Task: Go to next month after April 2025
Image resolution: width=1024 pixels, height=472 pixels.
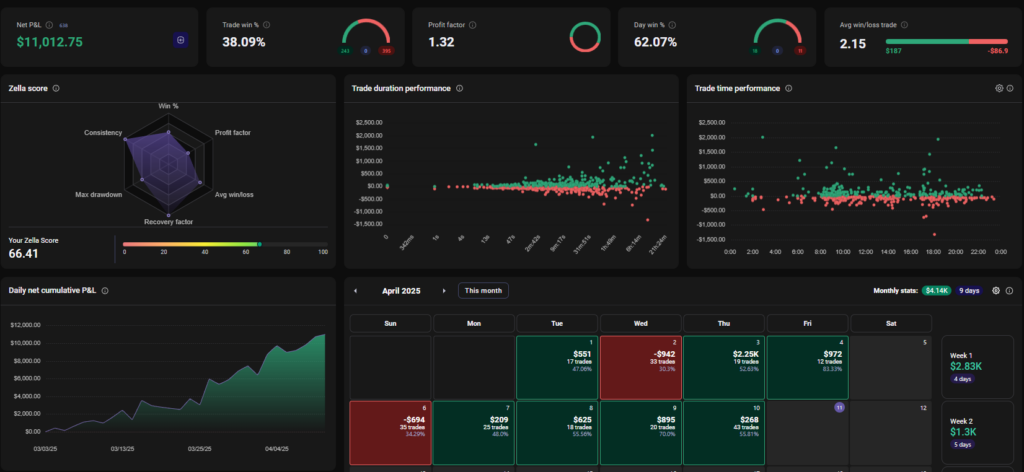Action: coord(444,291)
